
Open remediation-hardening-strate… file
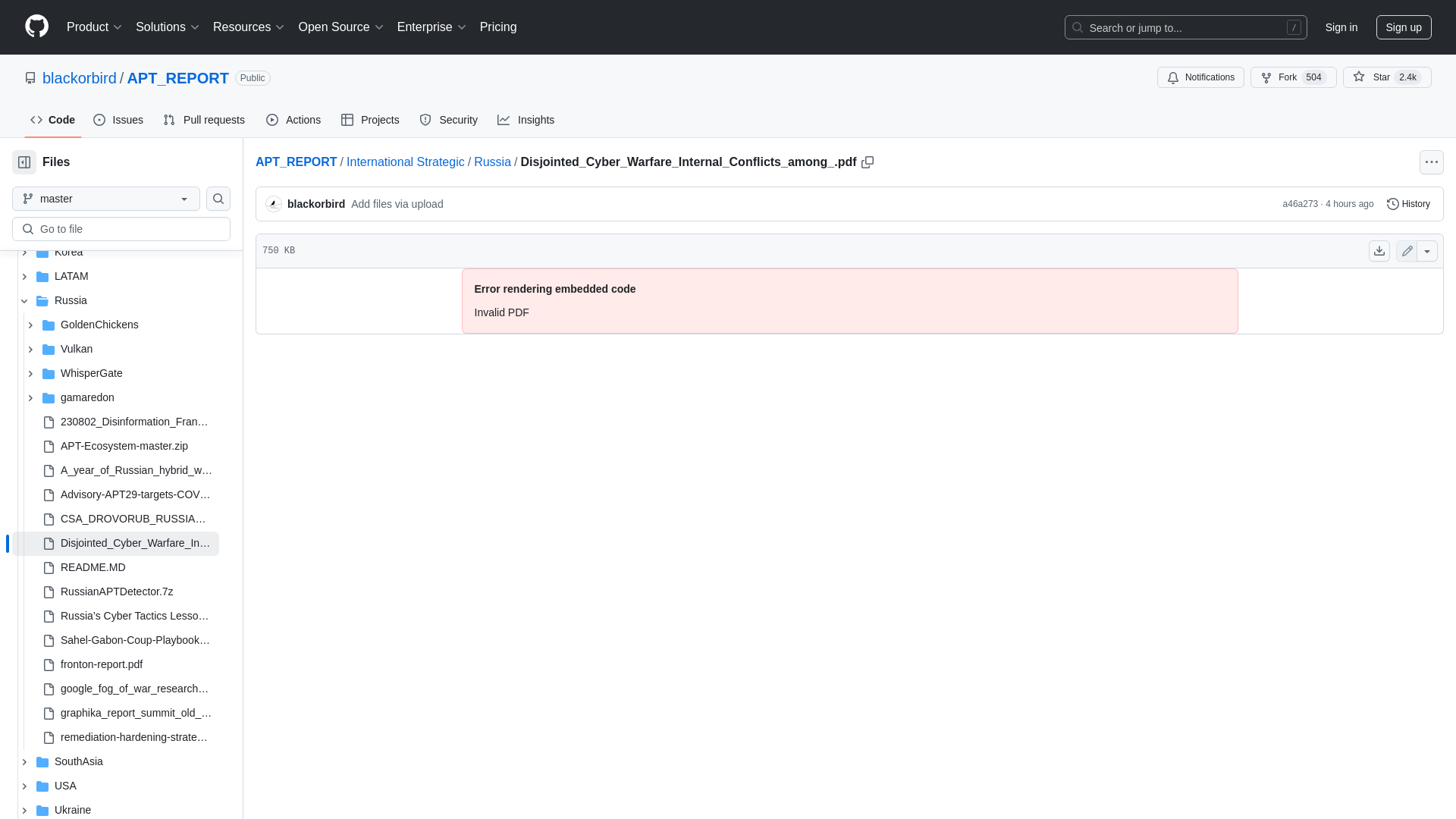[x=134, y=737]
